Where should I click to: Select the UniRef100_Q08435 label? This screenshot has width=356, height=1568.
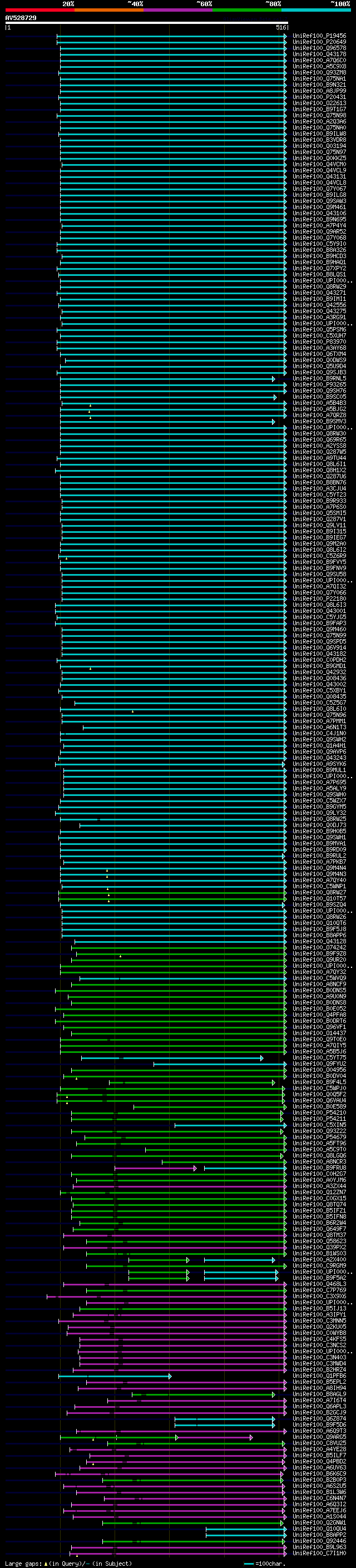[319, 697]
